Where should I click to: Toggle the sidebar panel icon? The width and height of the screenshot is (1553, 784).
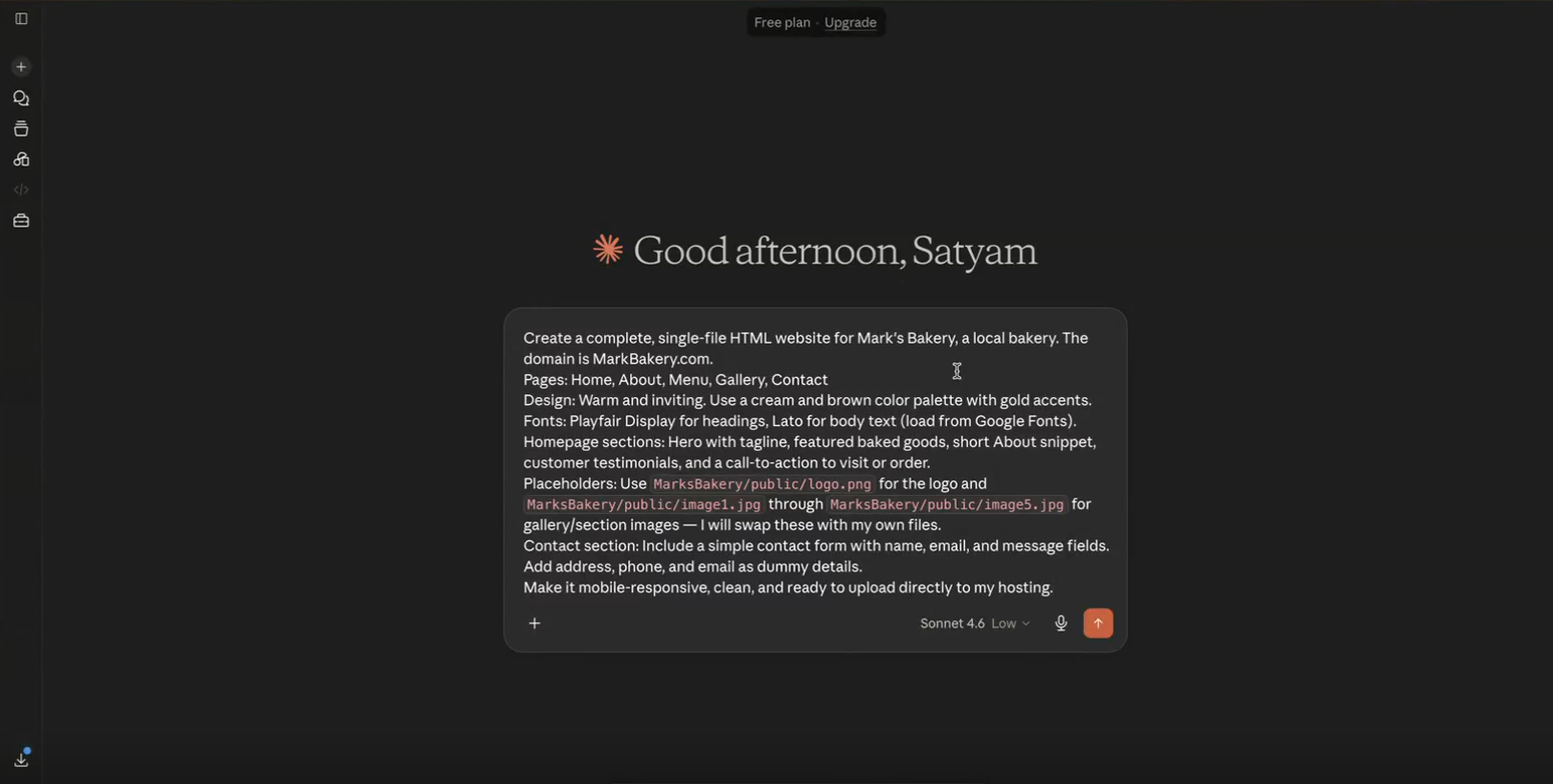(x=21, y=19)
